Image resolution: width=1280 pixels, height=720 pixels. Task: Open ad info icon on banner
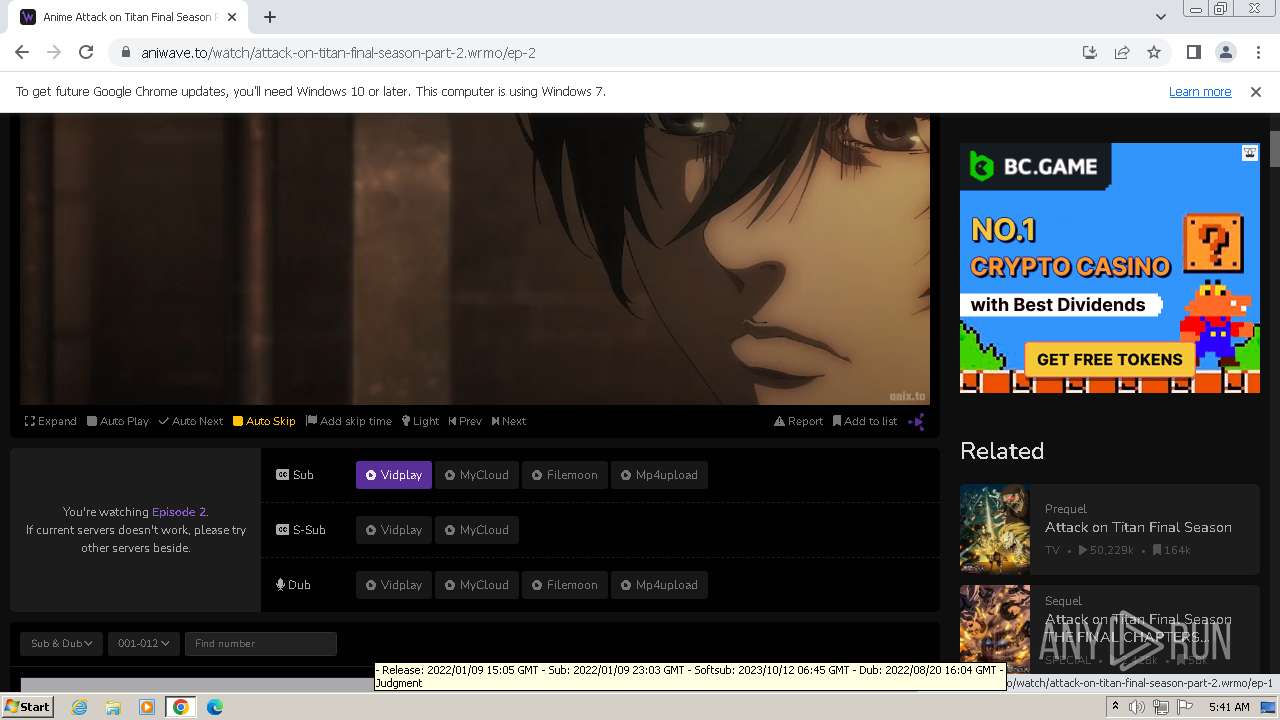click(x=1250, y=153)
